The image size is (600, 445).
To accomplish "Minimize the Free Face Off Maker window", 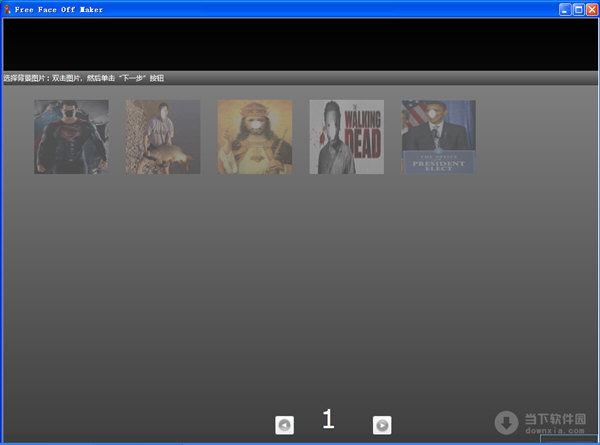I will (565, 10).
